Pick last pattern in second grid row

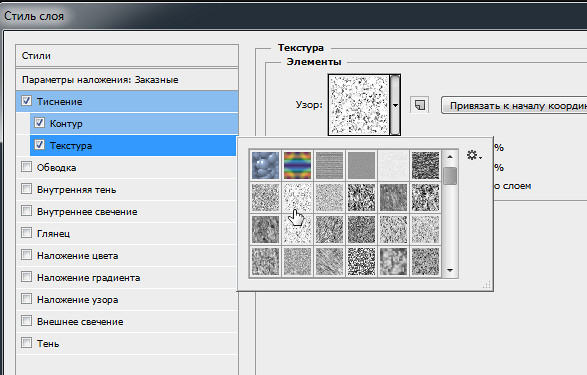tap(425, 197)
